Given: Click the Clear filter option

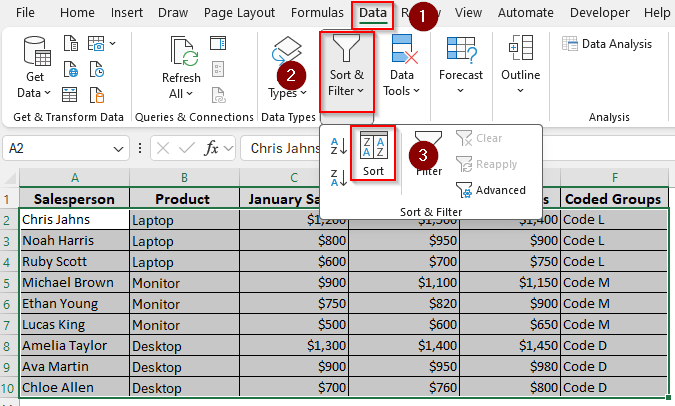Looking at the screenshot, I should pyautogui.click(x=479, y=138).
